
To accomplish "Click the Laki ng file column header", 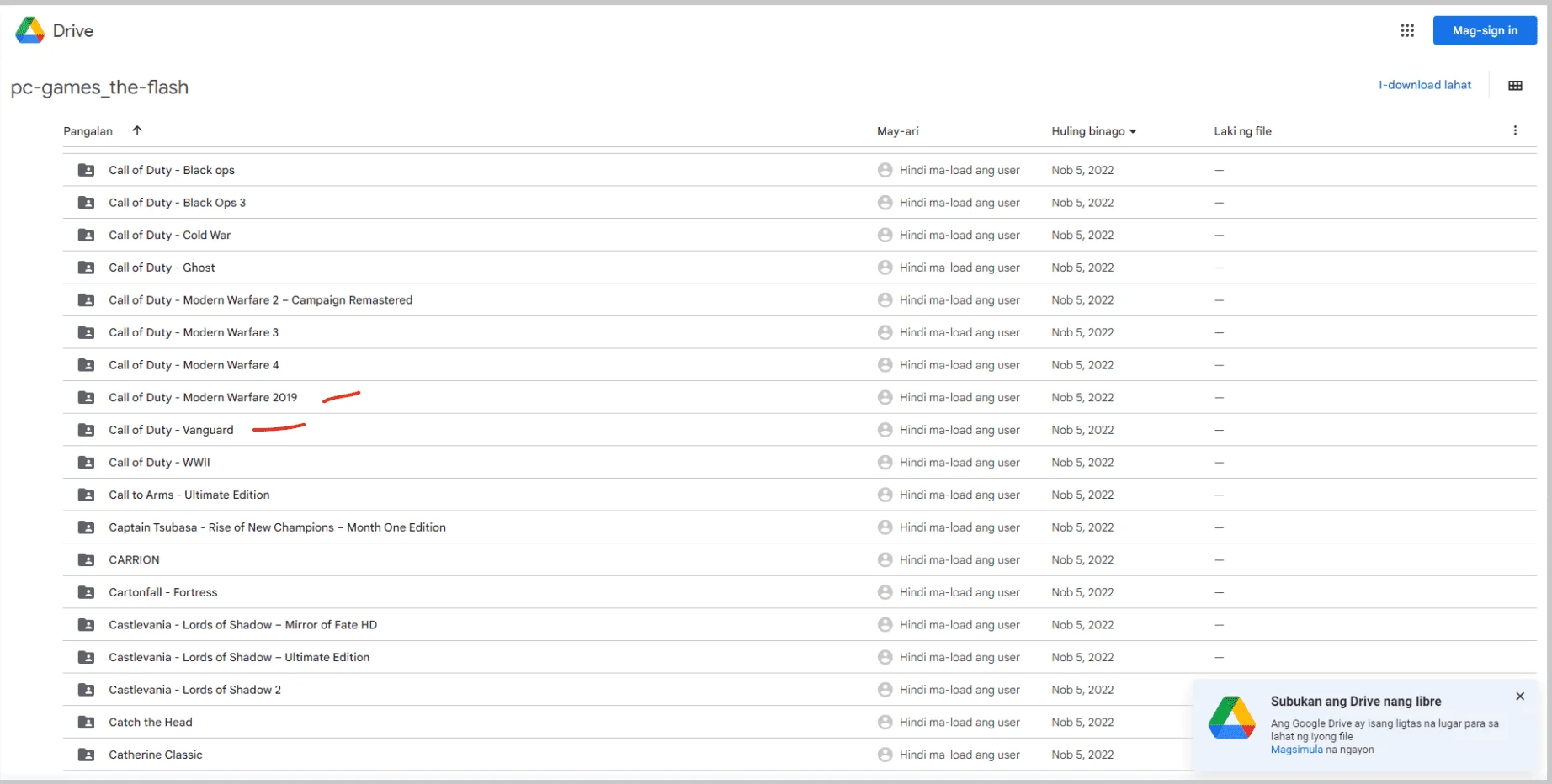I will pyautogui.click(x=1242, y=131).
